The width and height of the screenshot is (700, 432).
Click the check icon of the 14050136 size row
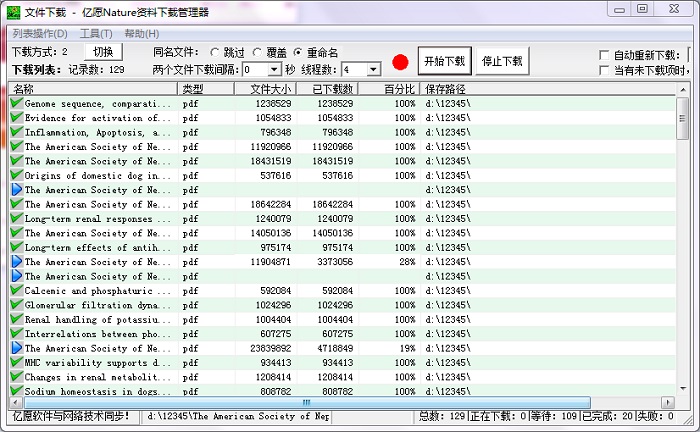click(x=17, y=233)
